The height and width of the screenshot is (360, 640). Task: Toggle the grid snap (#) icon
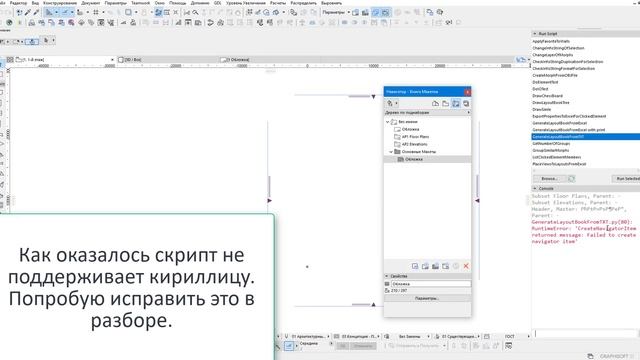(96, 13)
